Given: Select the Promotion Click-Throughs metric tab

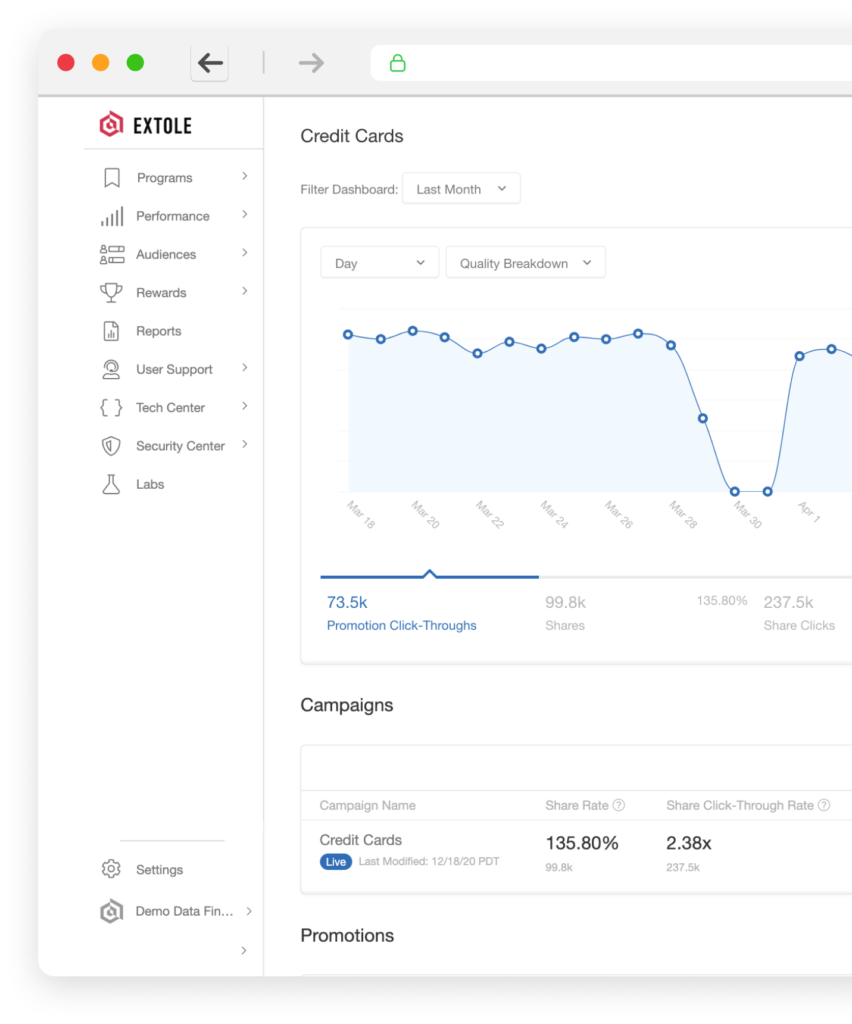Looking at the screenshot, I should [401, 613].
